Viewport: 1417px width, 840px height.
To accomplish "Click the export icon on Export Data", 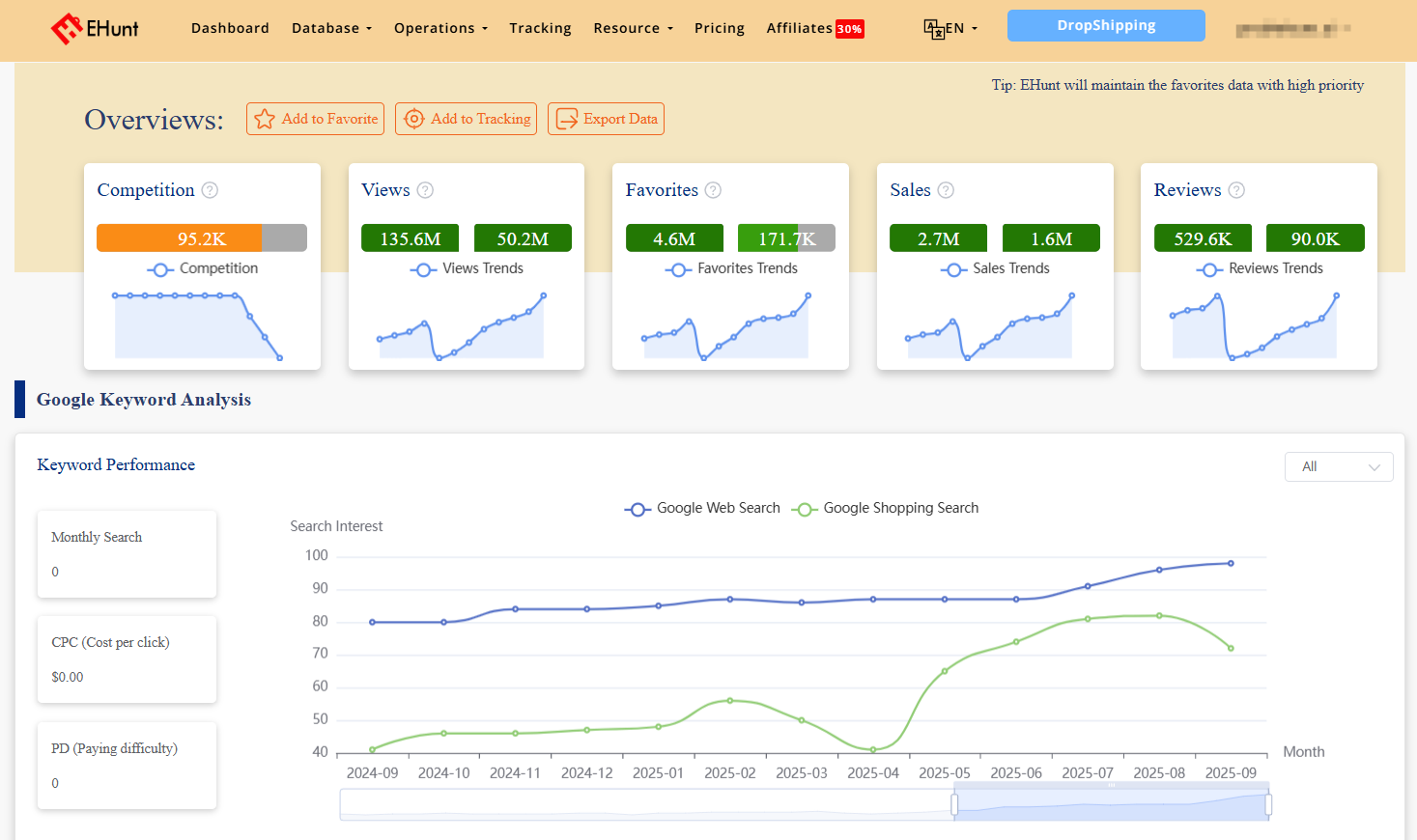I will pos(565,118).
